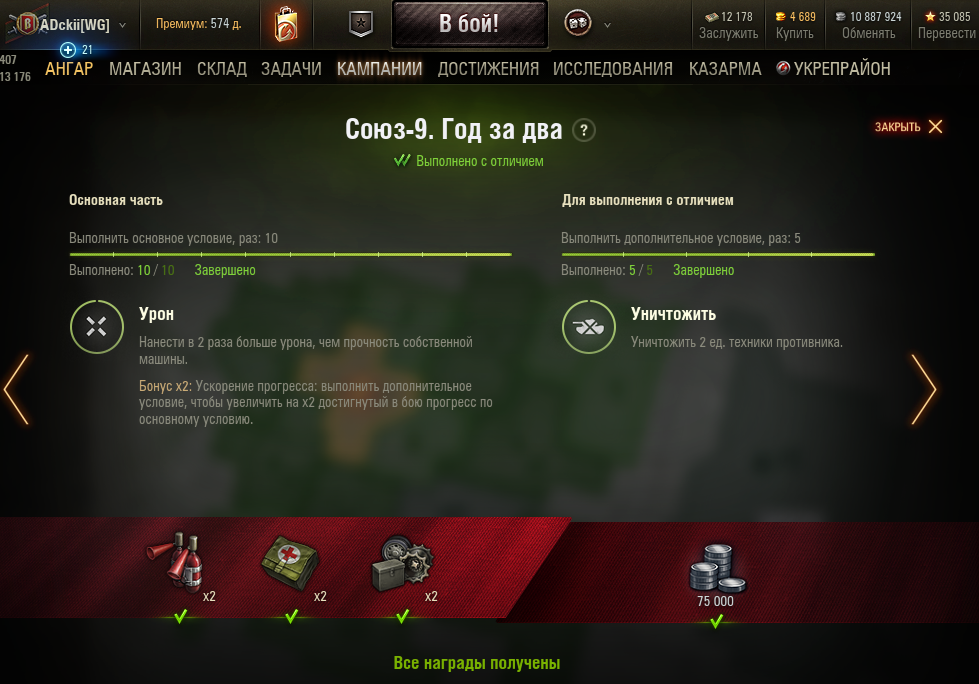The width and height of the screenshot is (979, 684).
Task: Click Купить gold 4 689
Action: coord(795,25)
